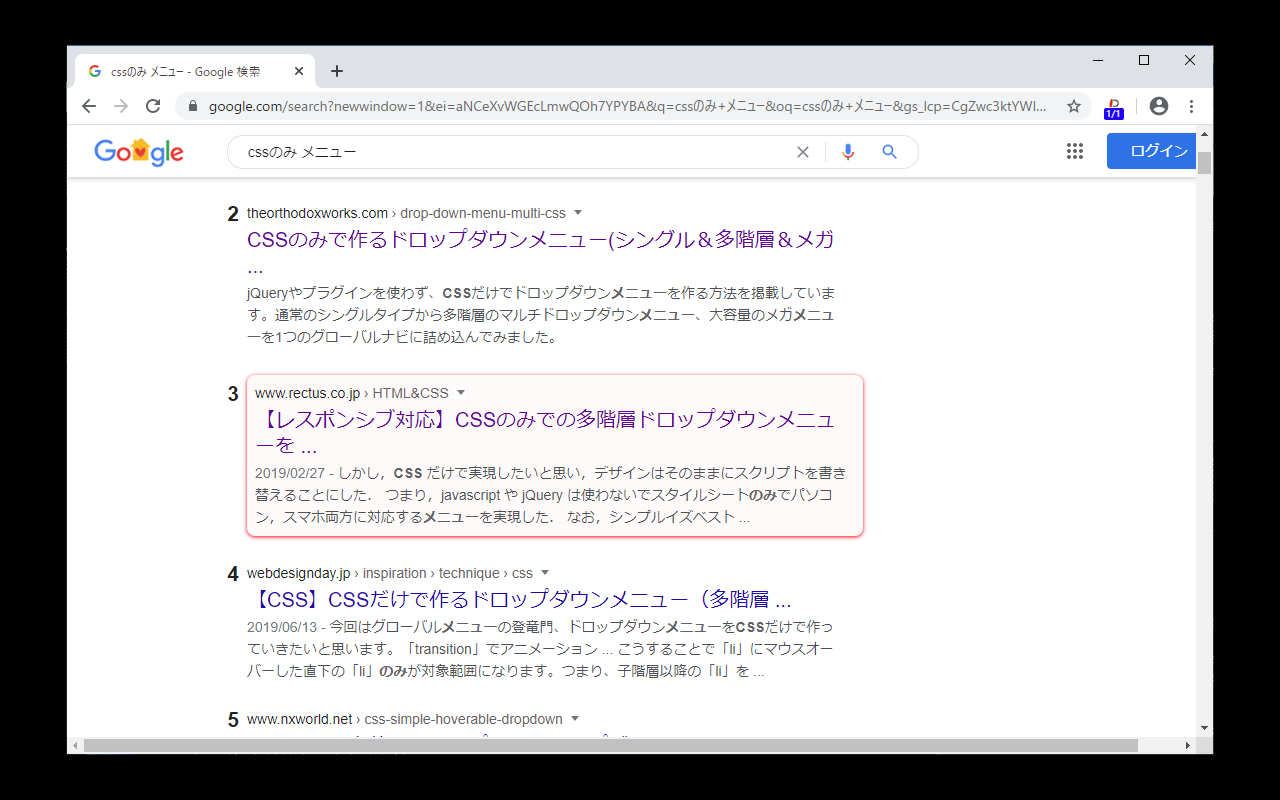Minimize the Chrome window
The height and width of the screenshot is (800, 1280).
pos(1098,60)
